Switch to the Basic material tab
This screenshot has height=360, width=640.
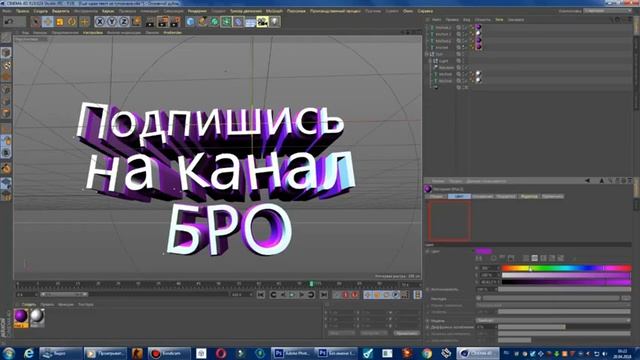436,196
